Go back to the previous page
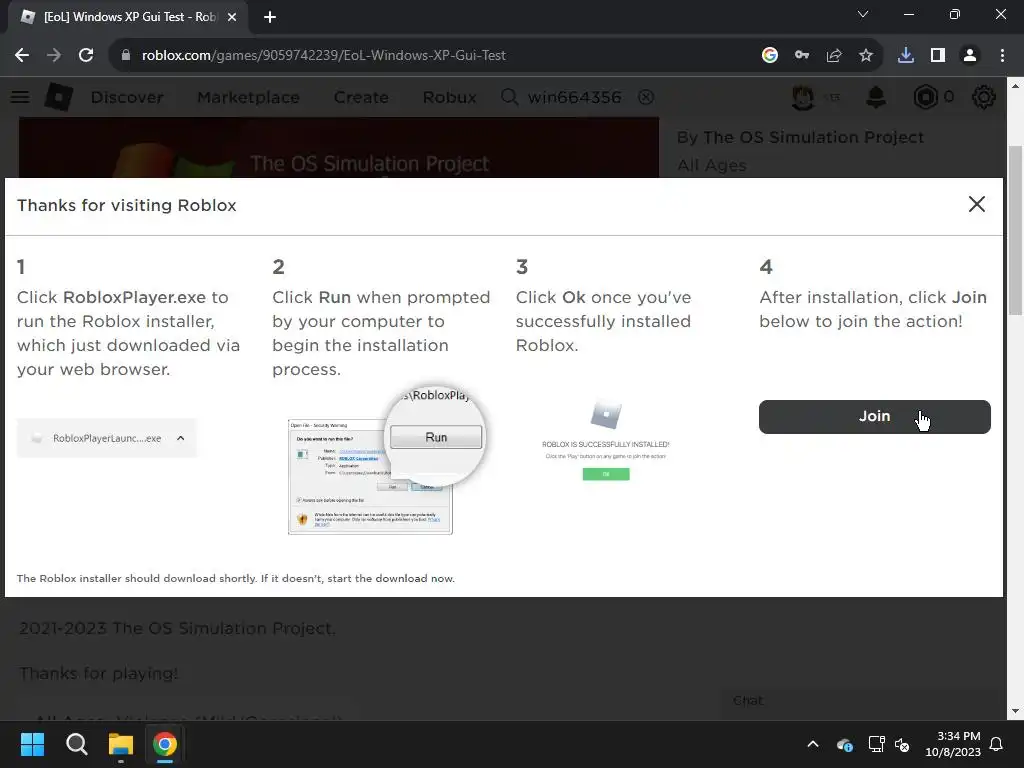The image size is (1024, 768). [22, 56]
